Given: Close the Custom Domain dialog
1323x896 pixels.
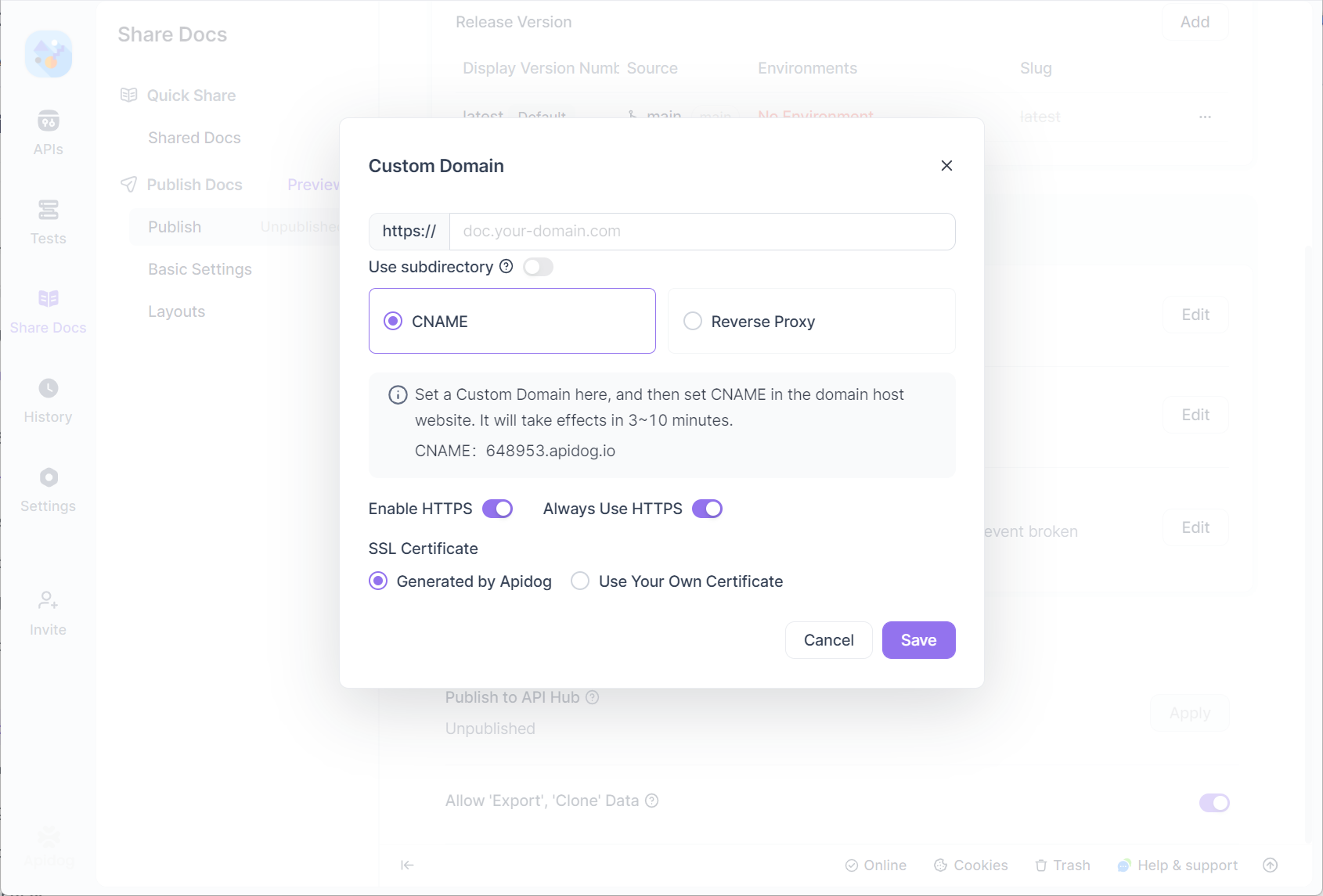Looking at the screenshot, I should pyautogui.click(x=946, y=166).
